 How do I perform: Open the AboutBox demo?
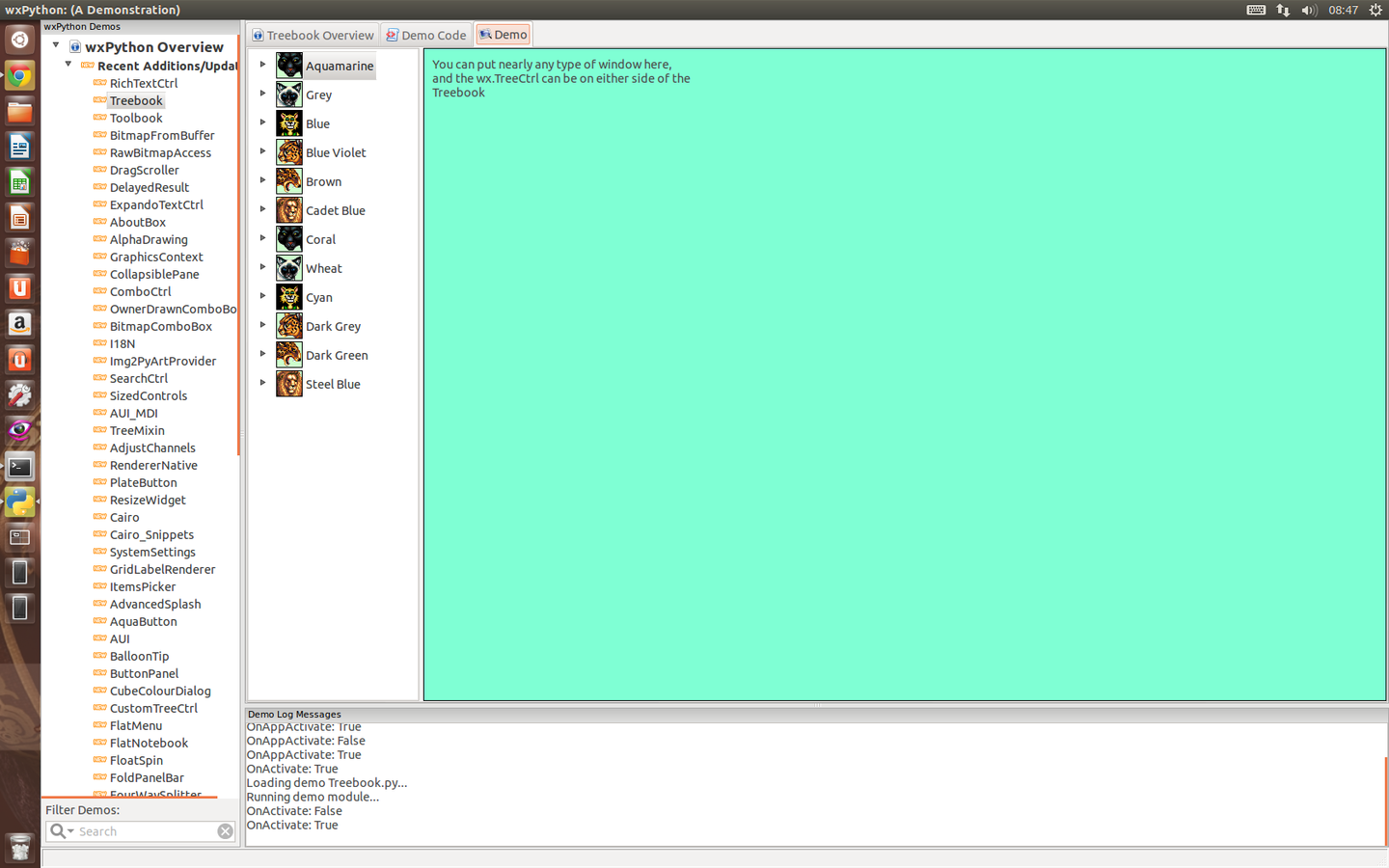pos(138,222)
